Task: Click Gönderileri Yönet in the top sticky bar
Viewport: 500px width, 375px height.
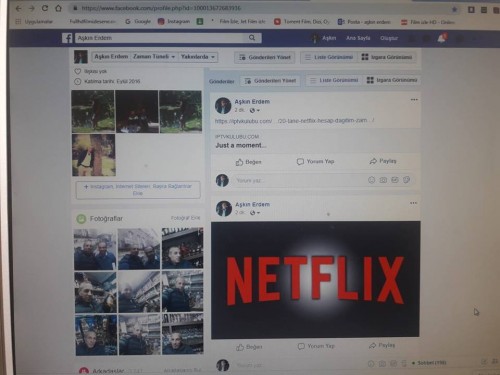Action: coord(265,57)
